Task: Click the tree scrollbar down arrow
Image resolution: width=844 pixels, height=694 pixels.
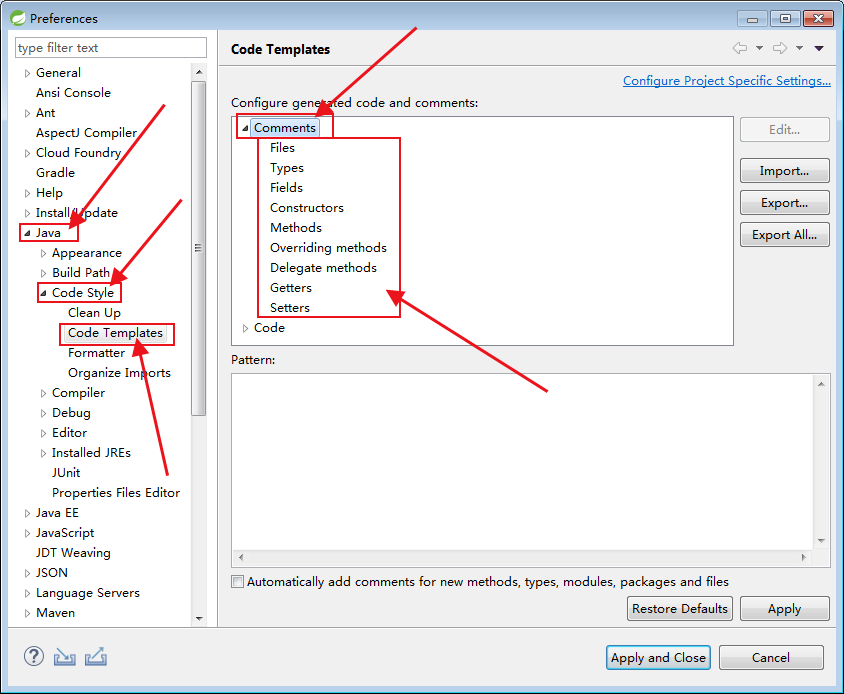Action: pos(199,619)
